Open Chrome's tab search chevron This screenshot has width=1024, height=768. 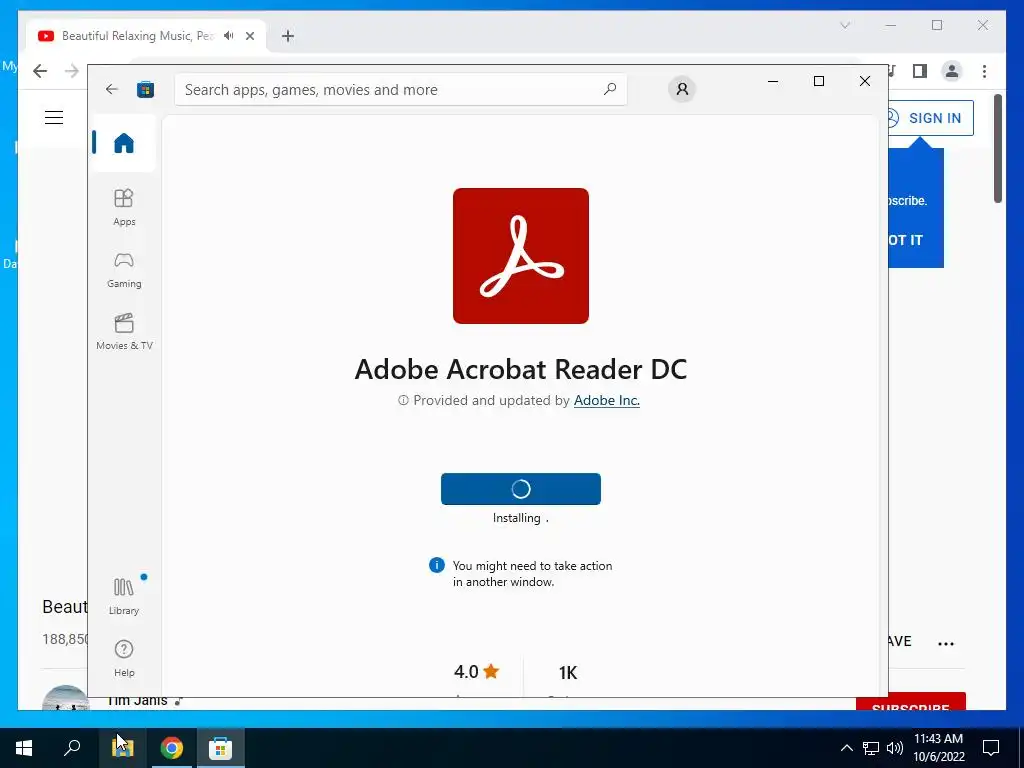click(845, 25)
